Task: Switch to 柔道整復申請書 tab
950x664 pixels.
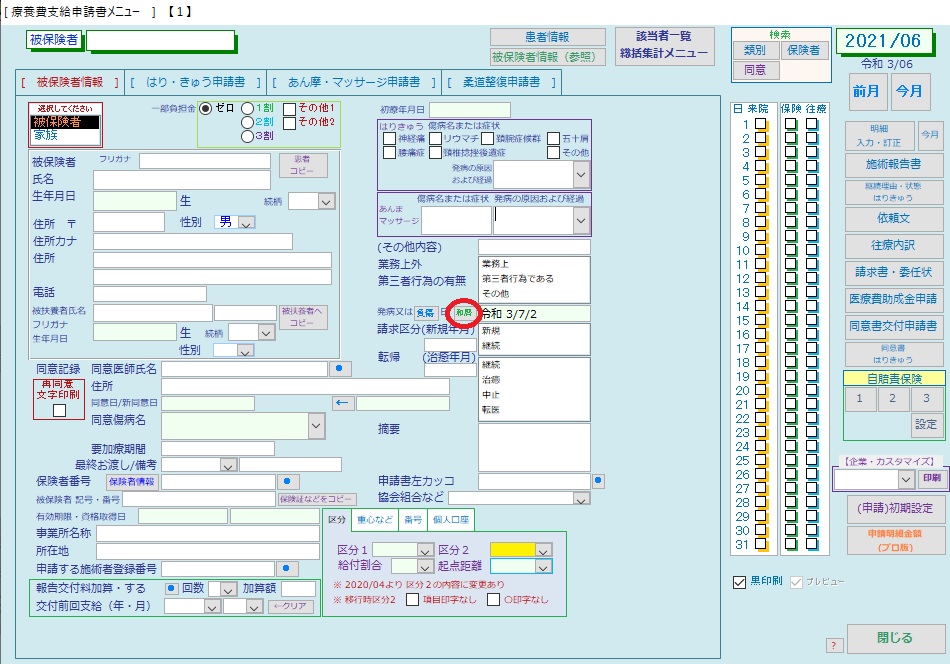Action: (x=502, y=82)
